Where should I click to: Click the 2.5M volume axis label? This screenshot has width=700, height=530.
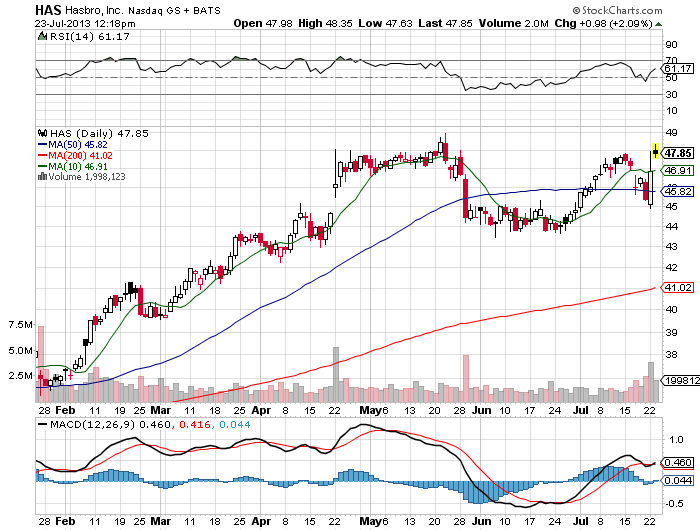point(21,376)
